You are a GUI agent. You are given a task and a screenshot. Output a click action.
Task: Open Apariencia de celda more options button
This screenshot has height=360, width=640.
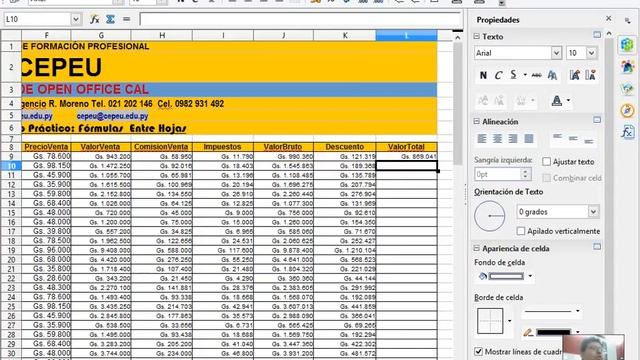[x=597, y=247]
